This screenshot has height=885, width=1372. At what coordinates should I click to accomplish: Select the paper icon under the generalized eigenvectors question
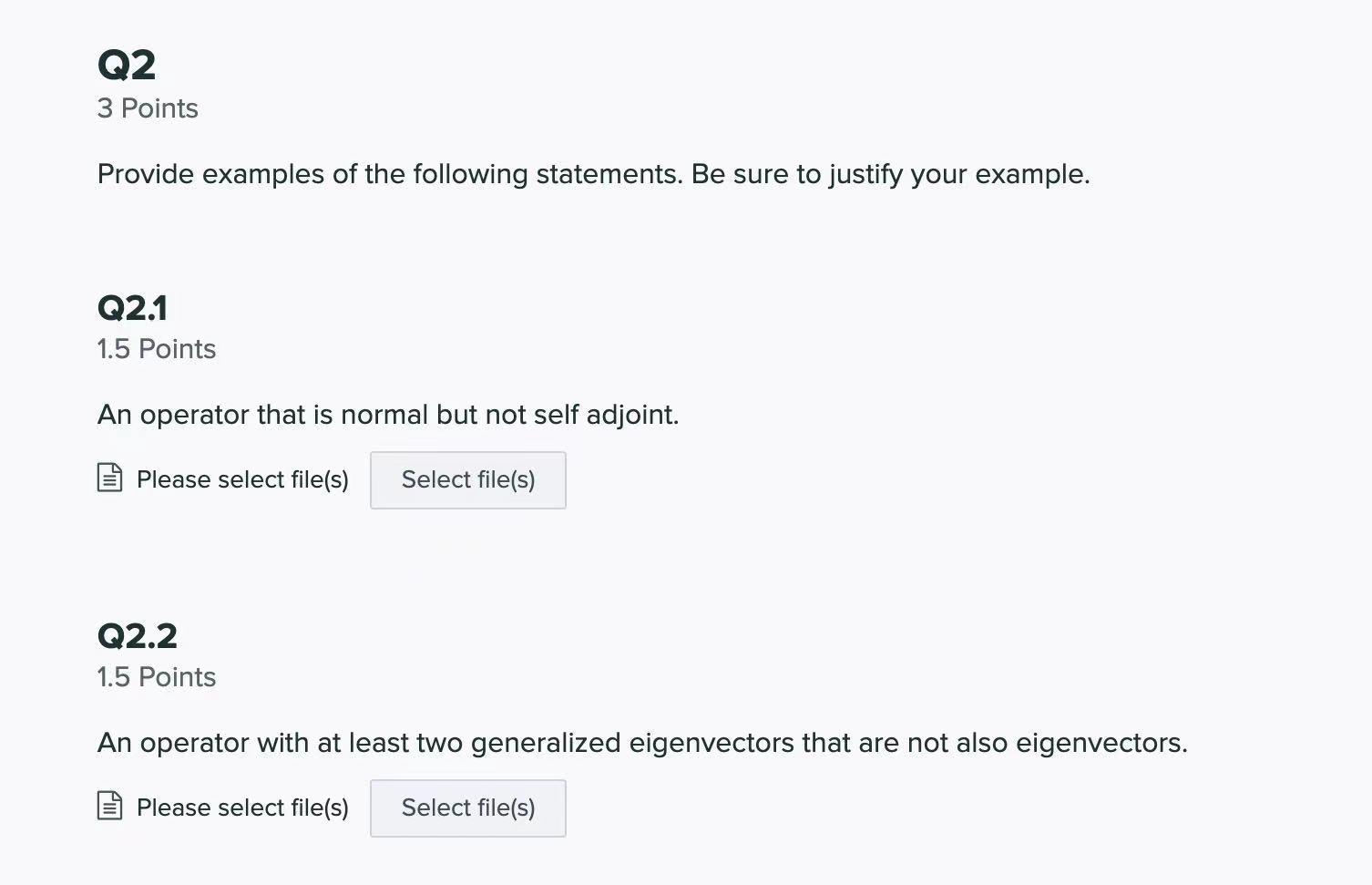click(x=108, y=806)
